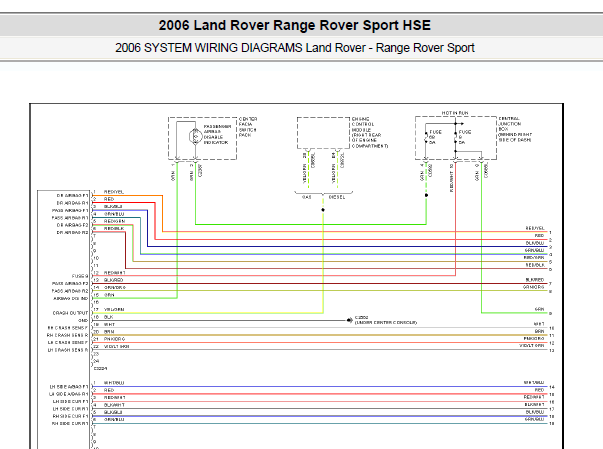
Task: Click the 'PASS AIRBAG R2' pin label
Action: [x=70, y=291]
